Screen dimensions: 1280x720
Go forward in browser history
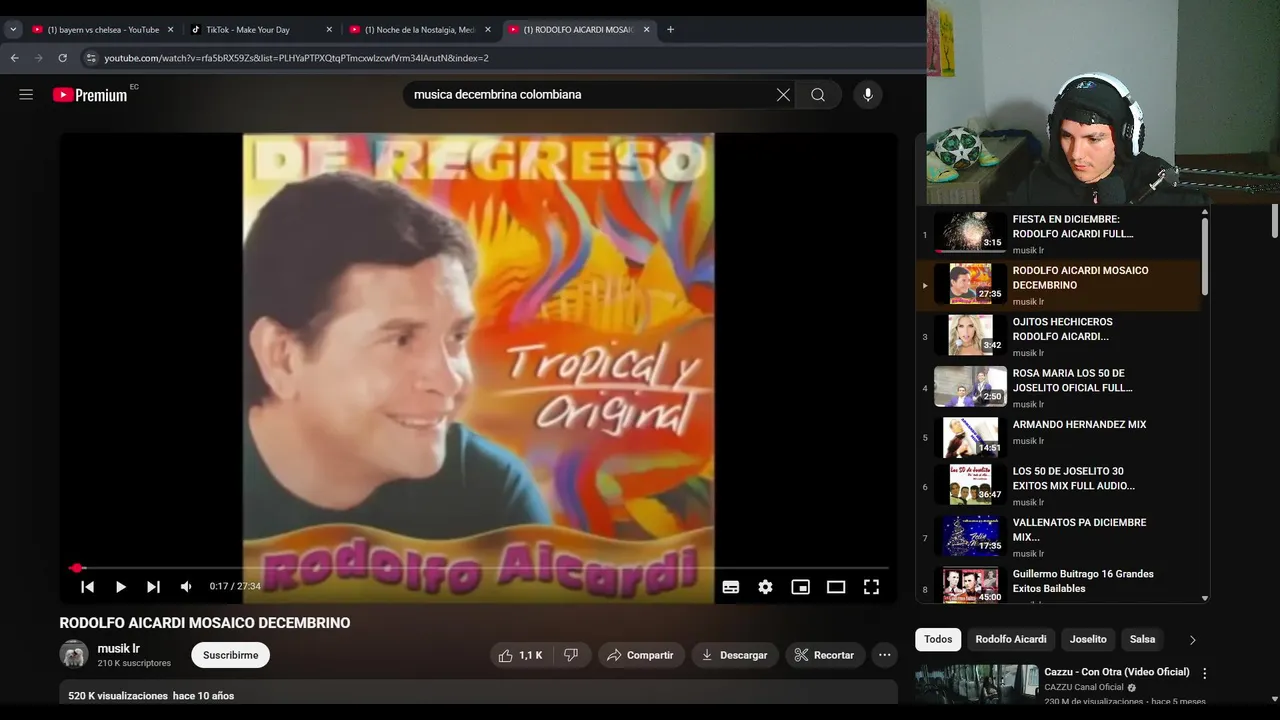(x=39, y=58)
